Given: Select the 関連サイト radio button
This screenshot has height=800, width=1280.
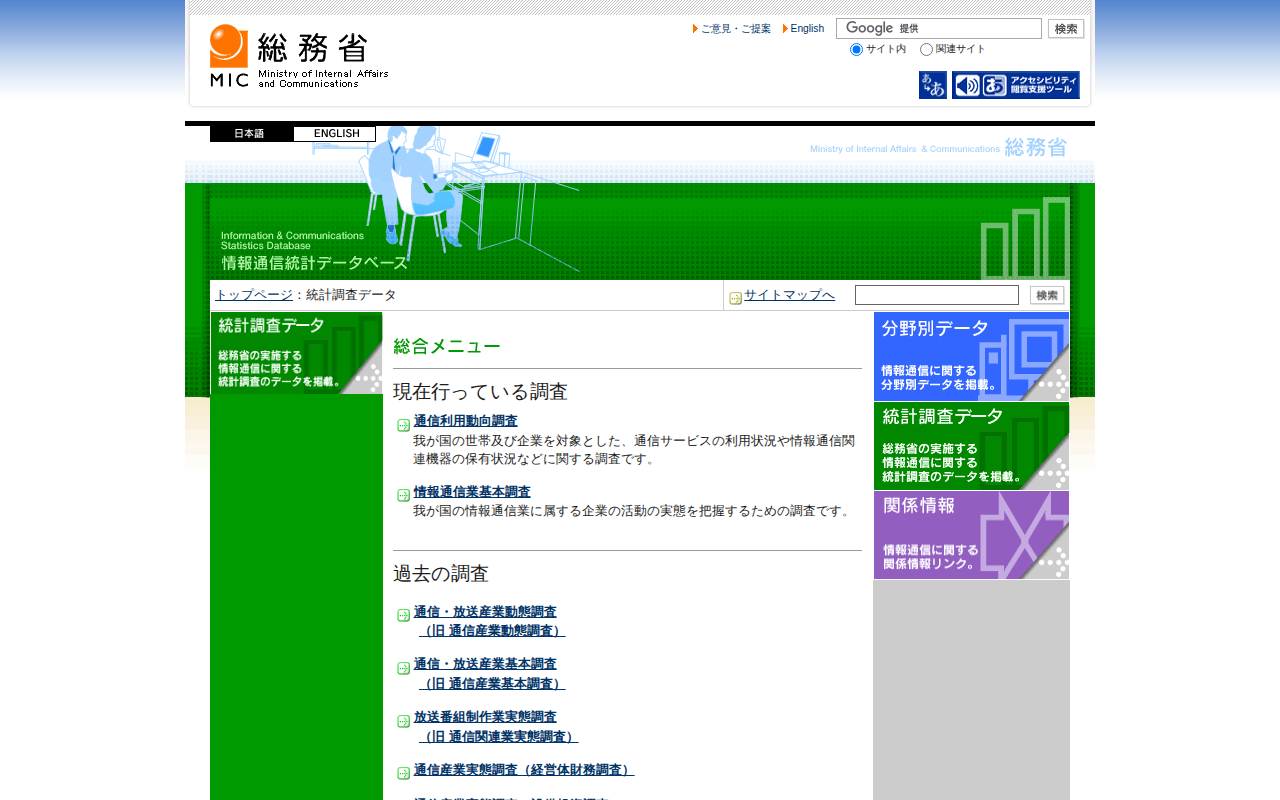Looking at the screenshot, I should pyautogui.click(x=926, y=50).
